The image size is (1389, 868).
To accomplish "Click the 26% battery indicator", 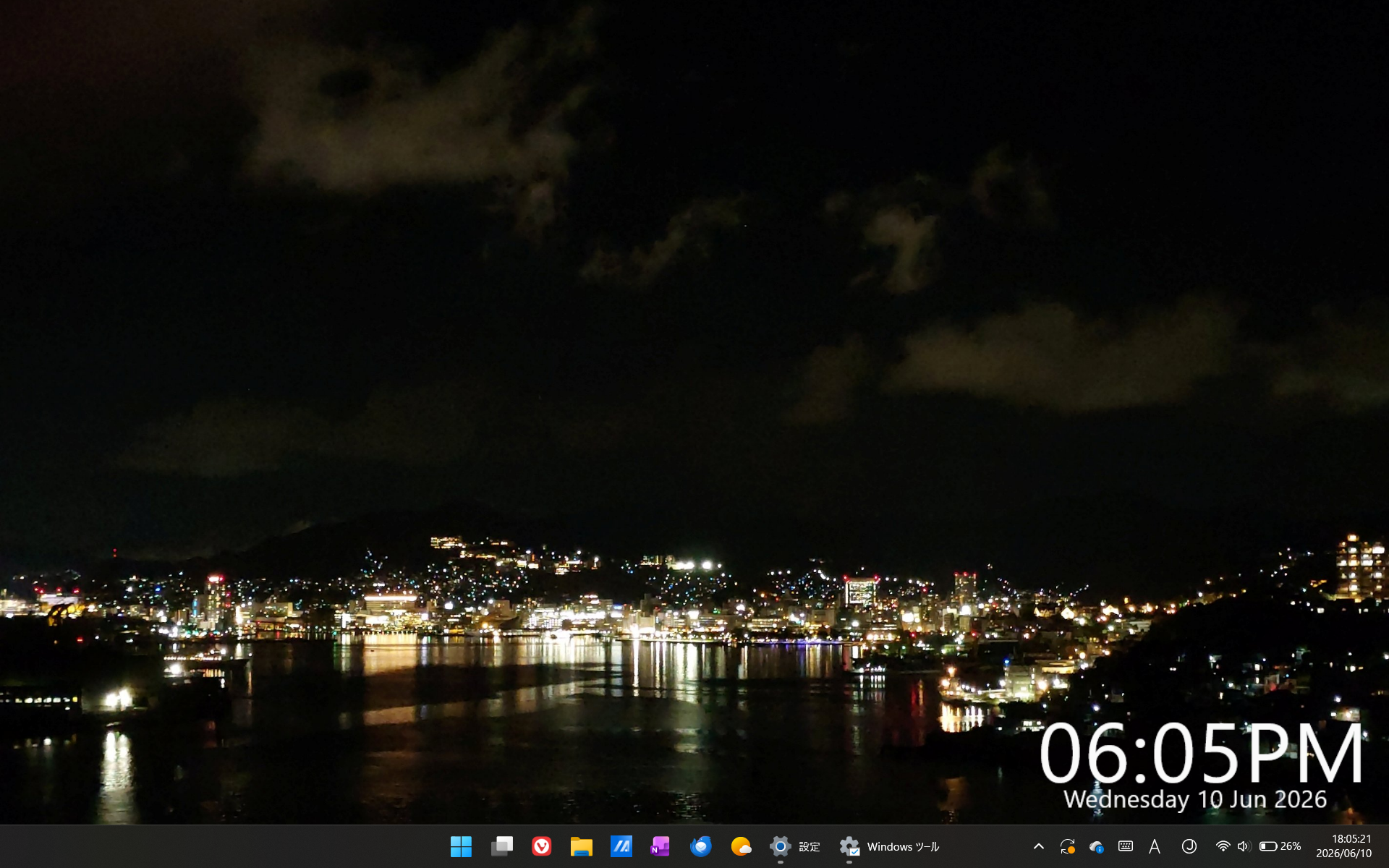I will 1280,846.
